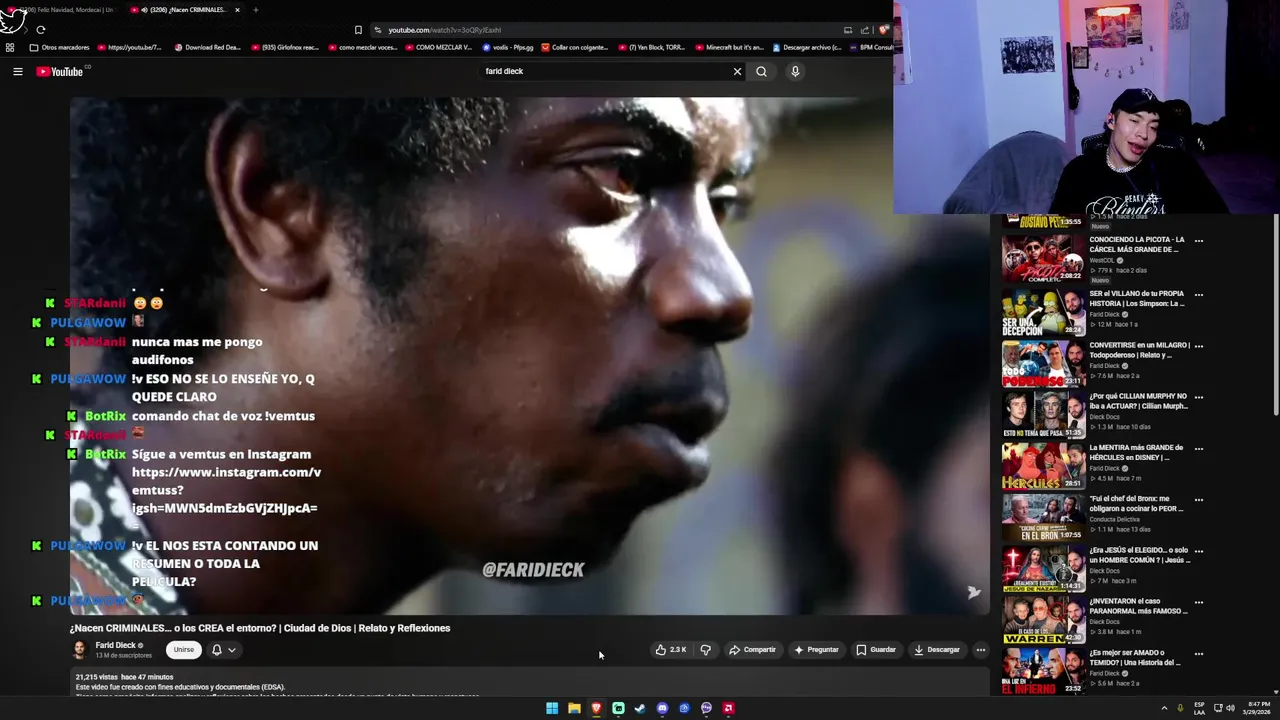The image size is (1280, 720).
Task: Open 'La MENTIRA más GRANDE de HÉRCULES' title
Action: click(x=1137, y=452)
